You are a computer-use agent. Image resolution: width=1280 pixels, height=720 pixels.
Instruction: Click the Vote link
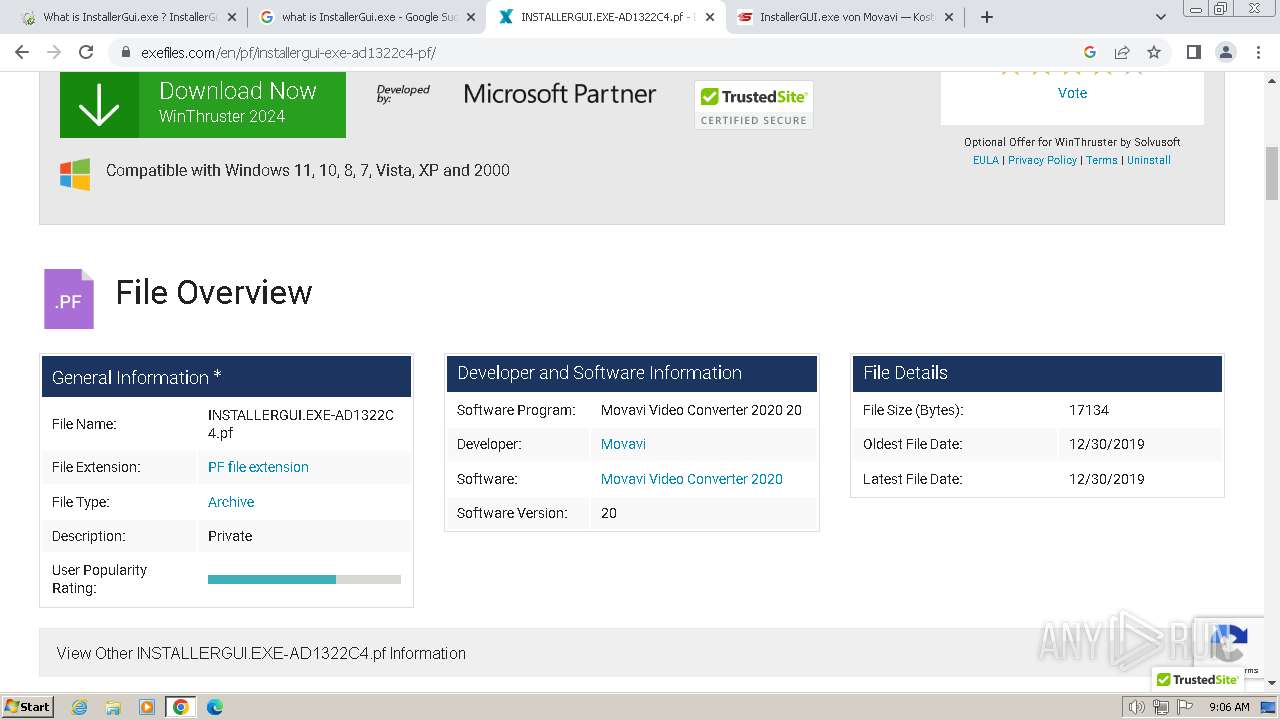coord(1072,93)
